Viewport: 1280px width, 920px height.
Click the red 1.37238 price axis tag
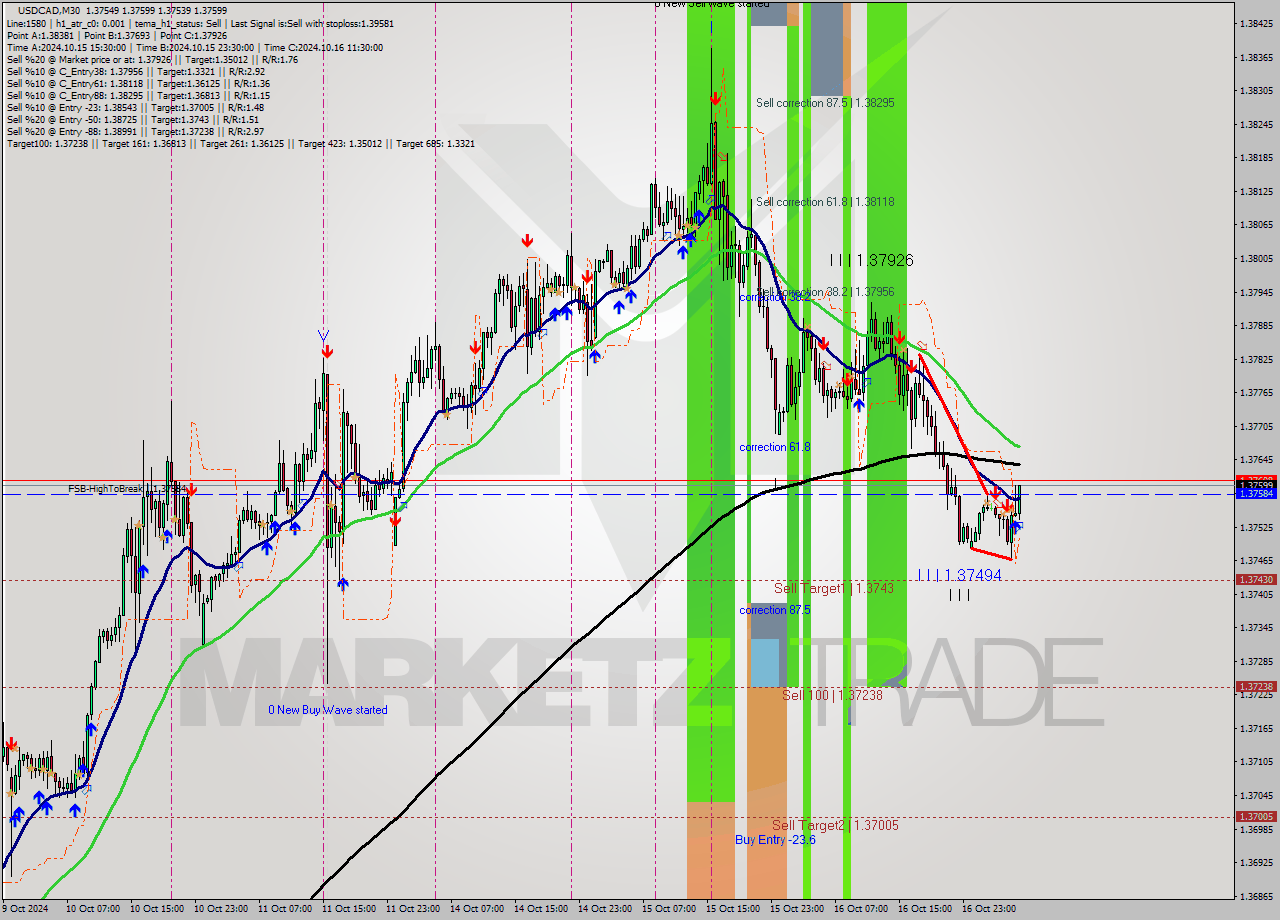[1256, 687]
